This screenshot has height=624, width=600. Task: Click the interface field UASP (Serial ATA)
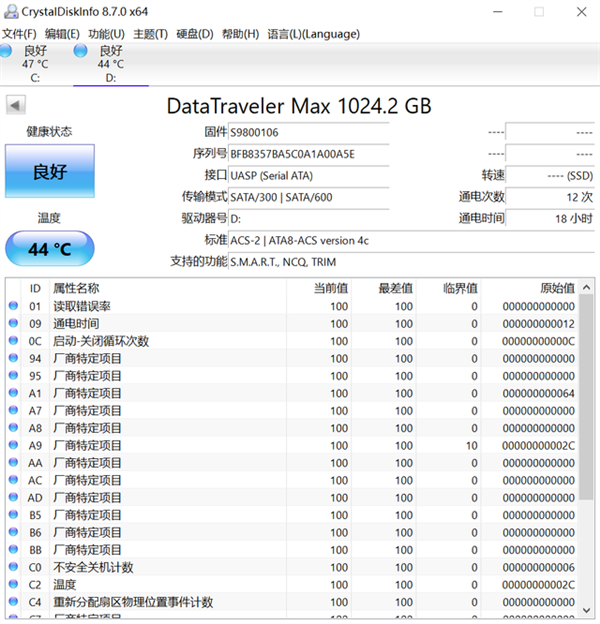[309, 176]
